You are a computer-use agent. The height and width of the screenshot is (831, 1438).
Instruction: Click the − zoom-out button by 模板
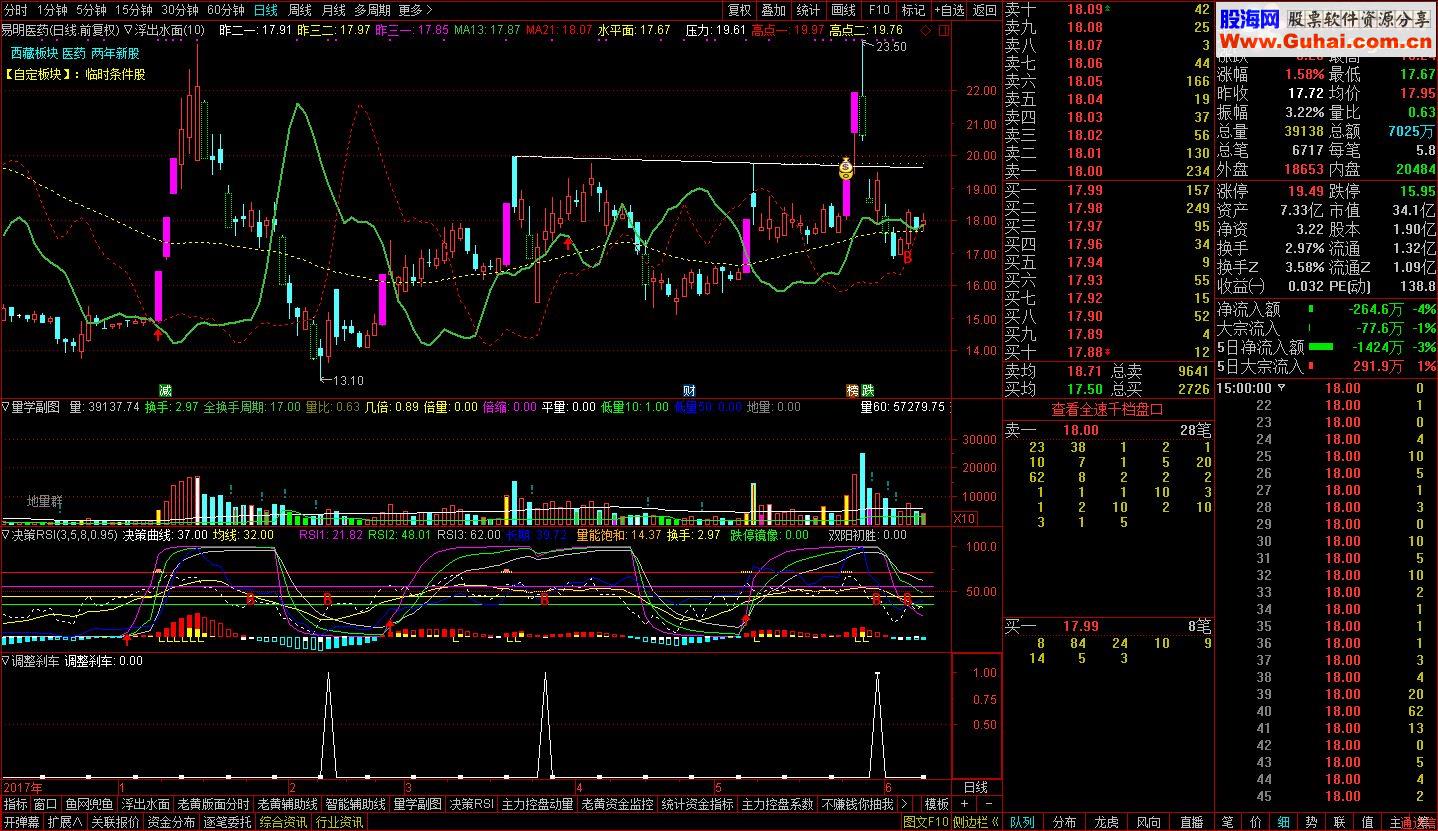click(988, 804)
